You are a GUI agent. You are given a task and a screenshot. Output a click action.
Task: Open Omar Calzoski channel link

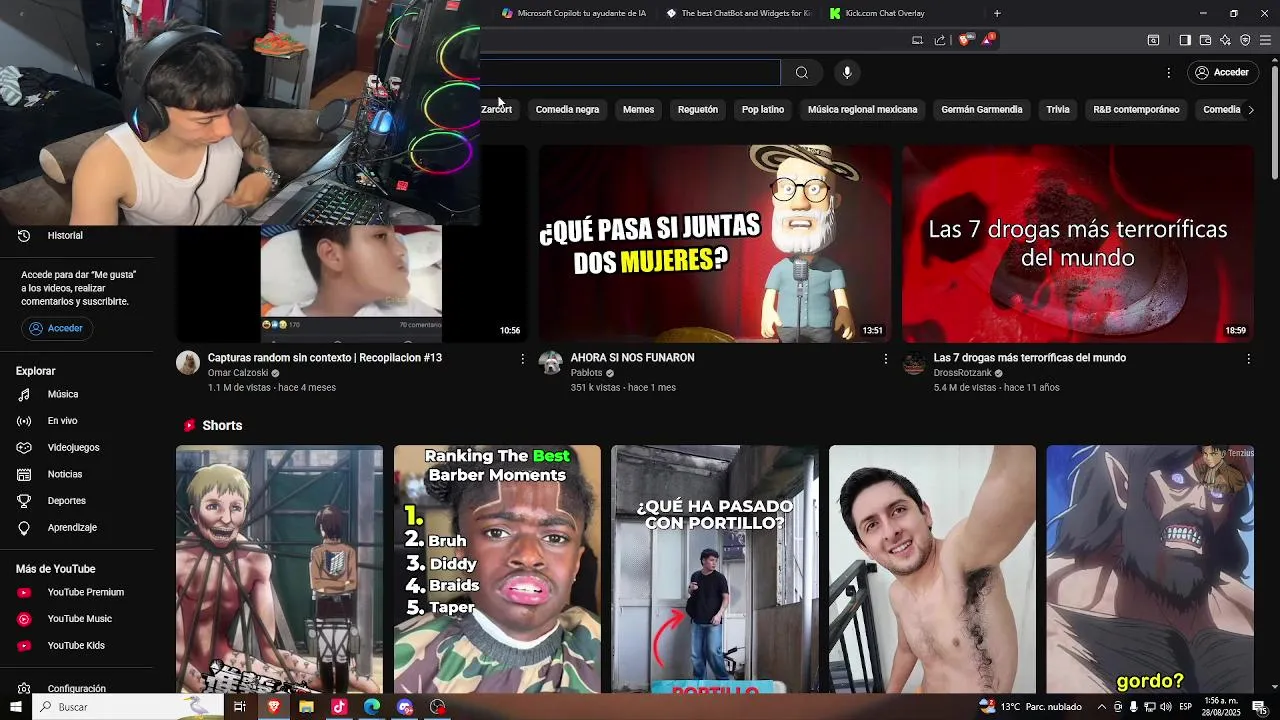coord(237,373)
